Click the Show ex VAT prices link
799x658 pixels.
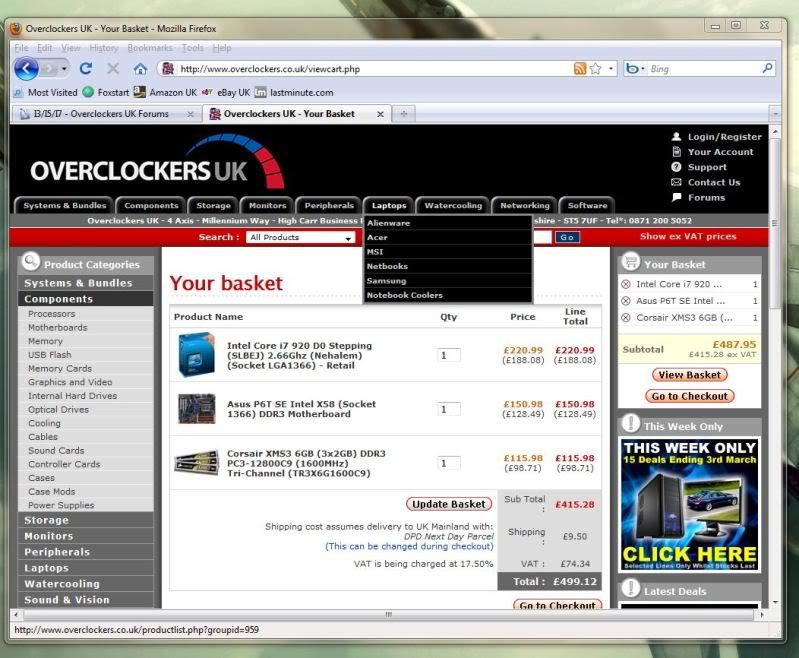tap(688, 237)
